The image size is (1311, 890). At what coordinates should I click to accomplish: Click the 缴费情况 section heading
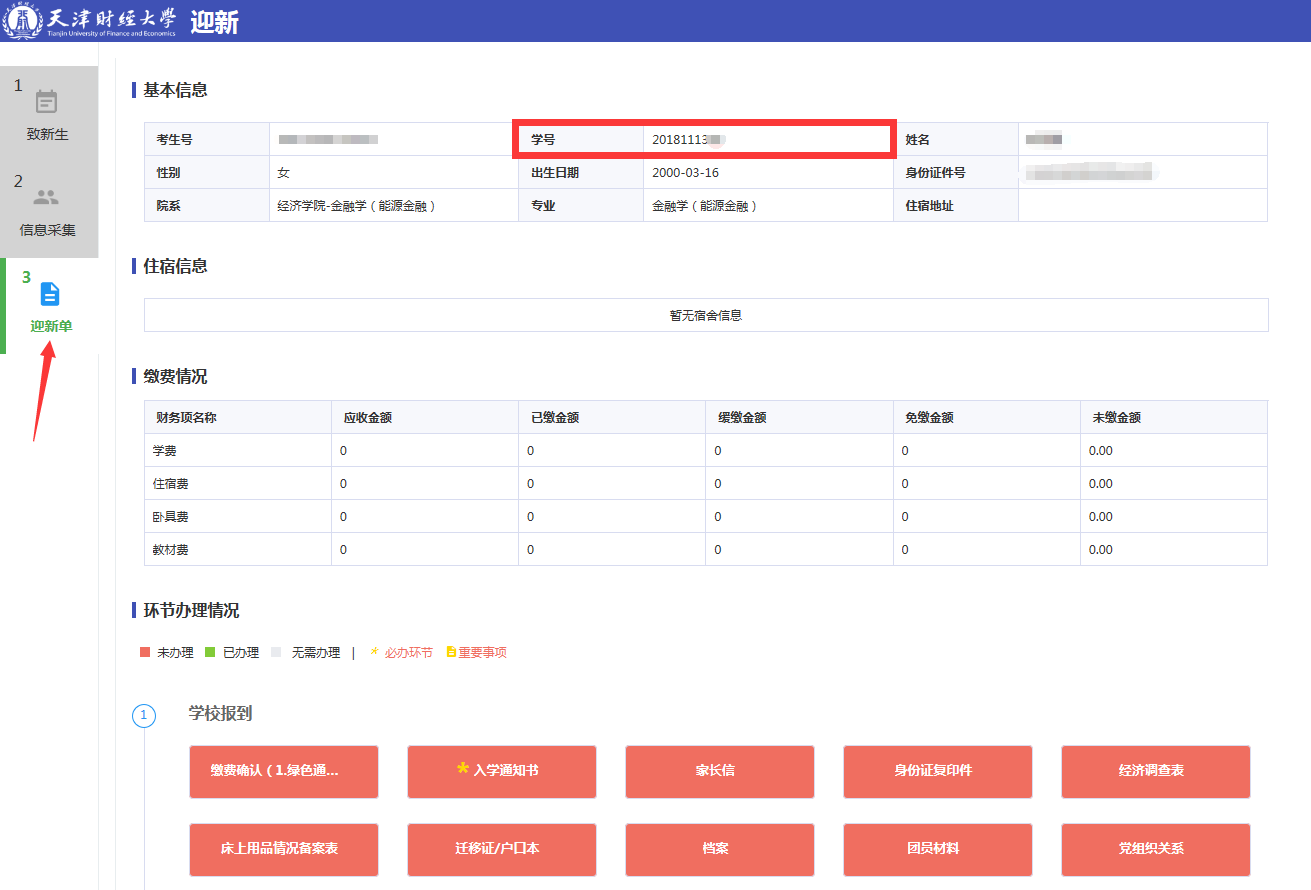[176, 377]
